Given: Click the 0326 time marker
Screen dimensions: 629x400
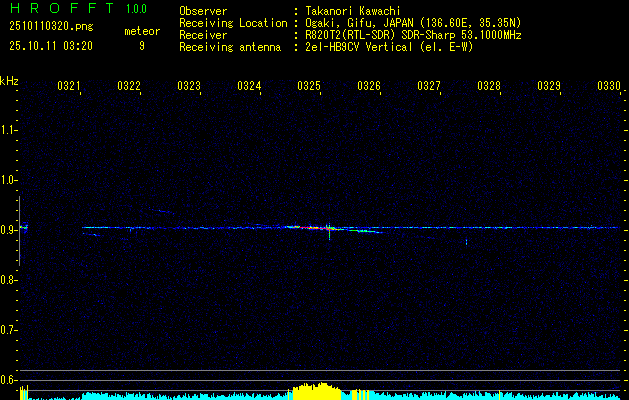Looking at the screenshot, I should pos(369,85).
